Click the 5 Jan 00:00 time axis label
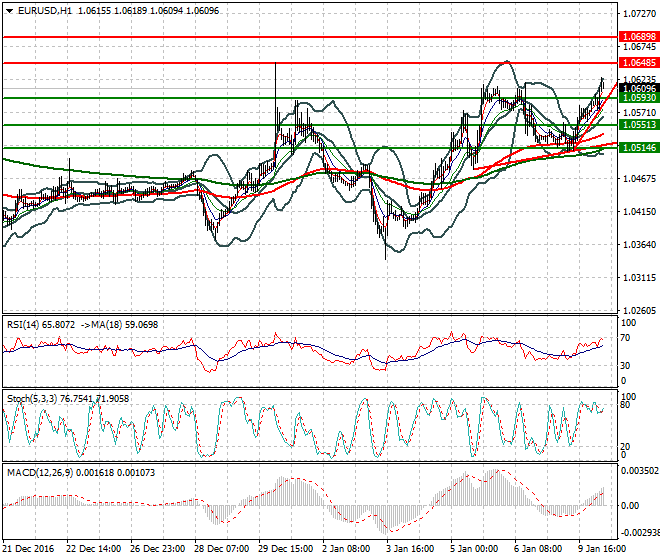The height and width of the screenshot is (560, 660). coord(474,549)
